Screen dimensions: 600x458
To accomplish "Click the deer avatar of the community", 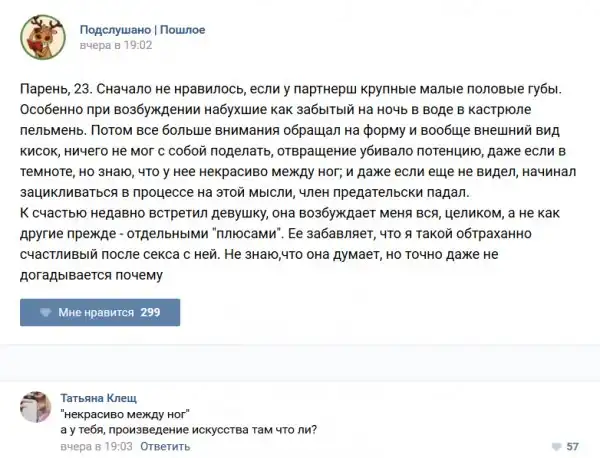I will (41, 38).
